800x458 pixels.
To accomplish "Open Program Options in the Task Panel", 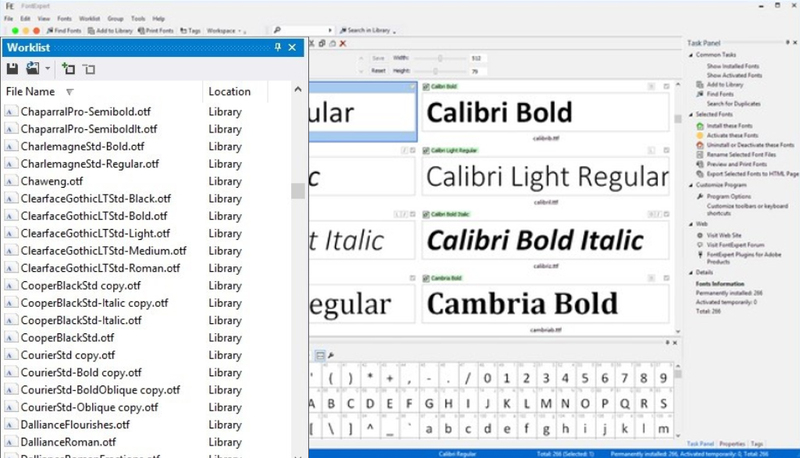I will (729, 196).
